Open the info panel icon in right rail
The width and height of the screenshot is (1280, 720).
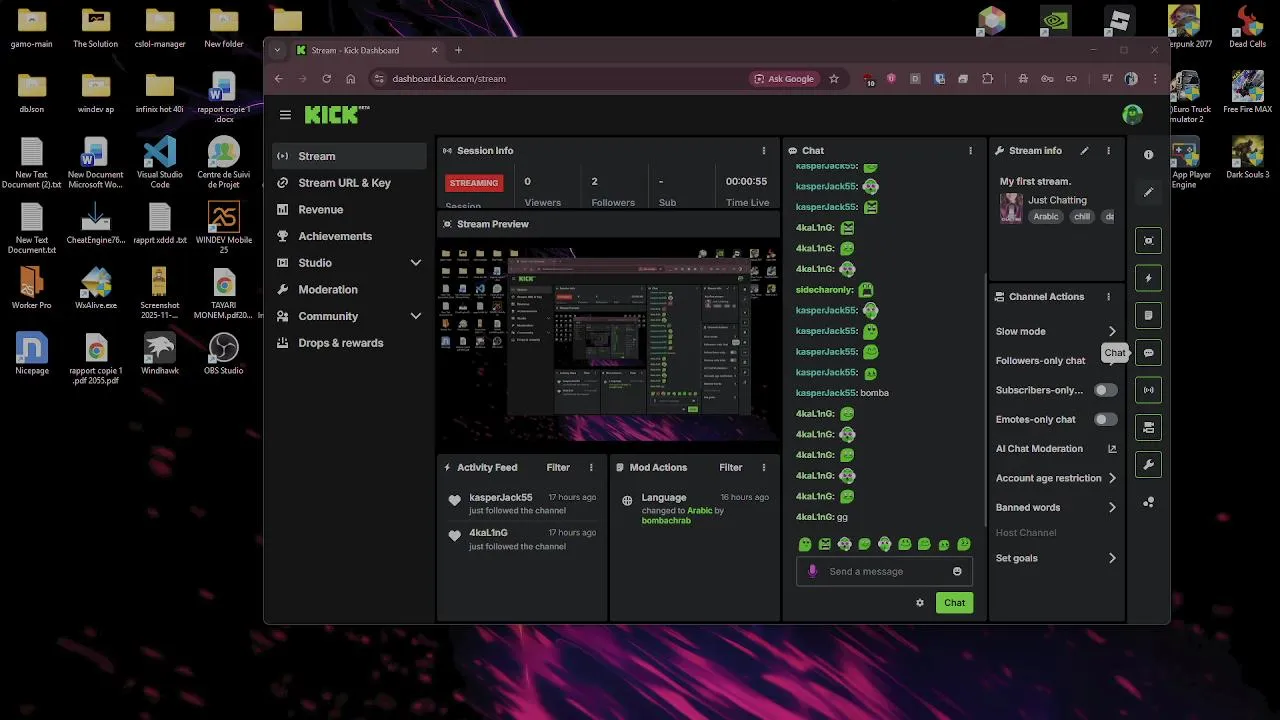tap(1148, 155)
